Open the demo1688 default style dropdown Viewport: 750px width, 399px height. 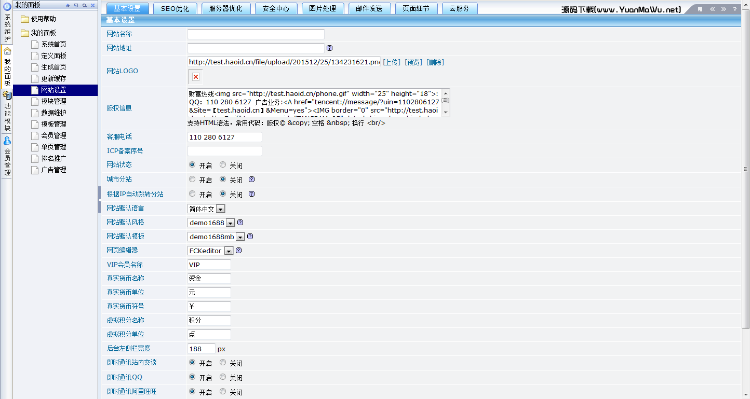[x=211, y=222]
